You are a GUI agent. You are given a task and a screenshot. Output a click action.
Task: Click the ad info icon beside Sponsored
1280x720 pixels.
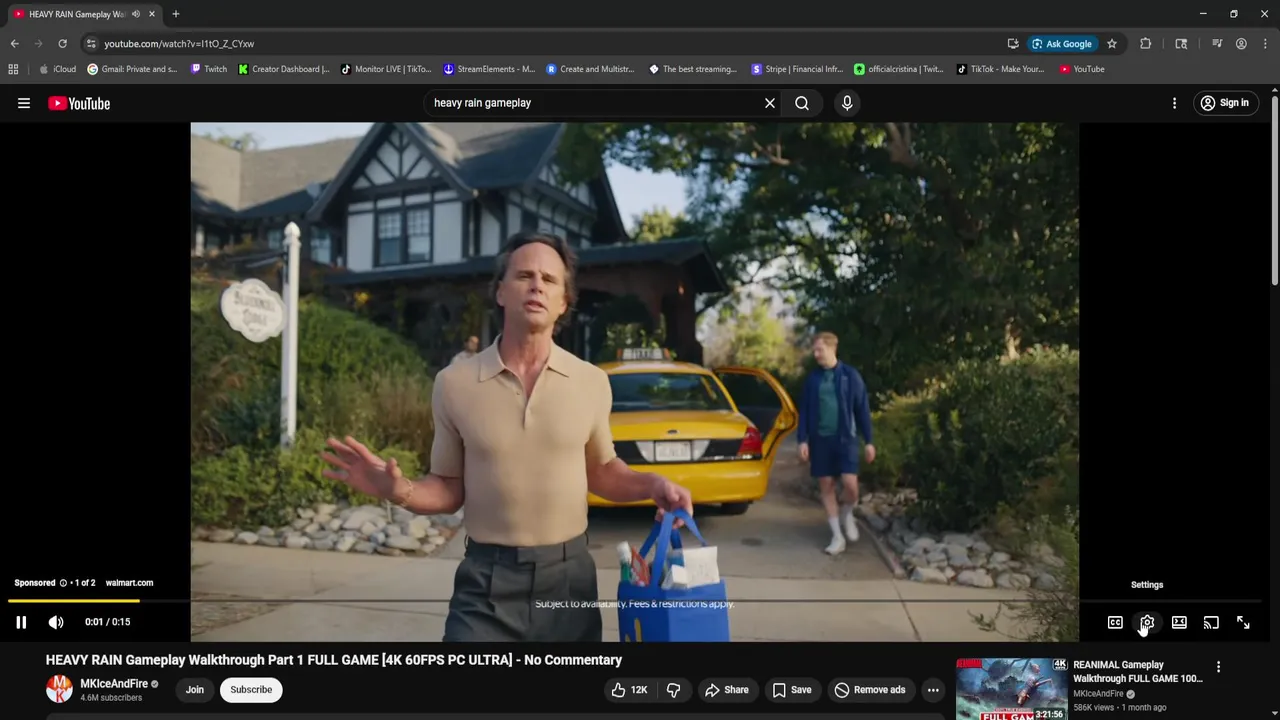coord(63,583)
